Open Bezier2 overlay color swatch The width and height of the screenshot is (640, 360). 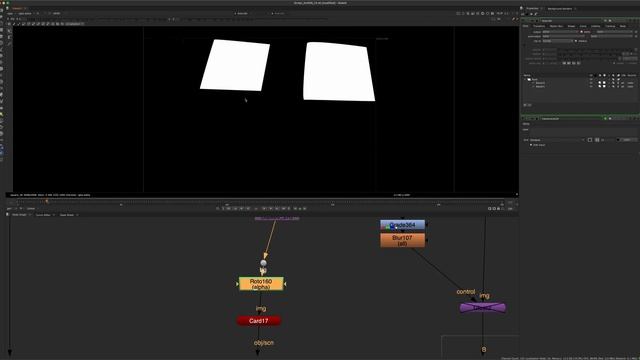pyautogui.click(x=600, y=83)
